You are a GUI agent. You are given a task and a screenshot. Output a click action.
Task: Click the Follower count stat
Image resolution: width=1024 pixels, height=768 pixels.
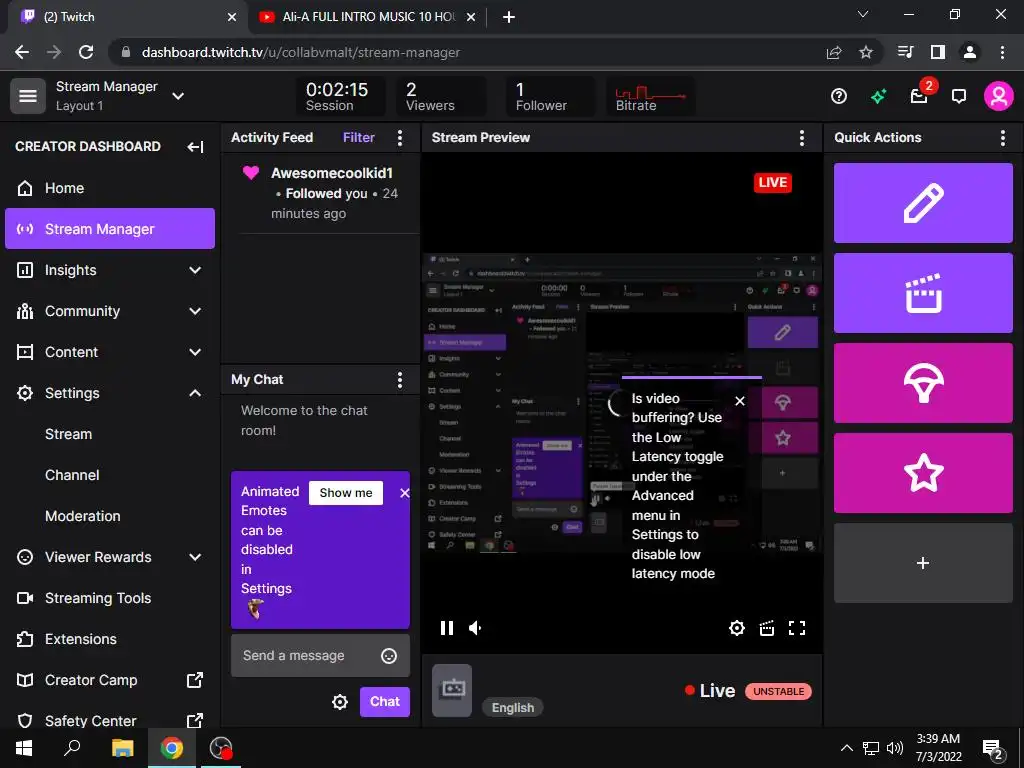(x=550, y=96)
